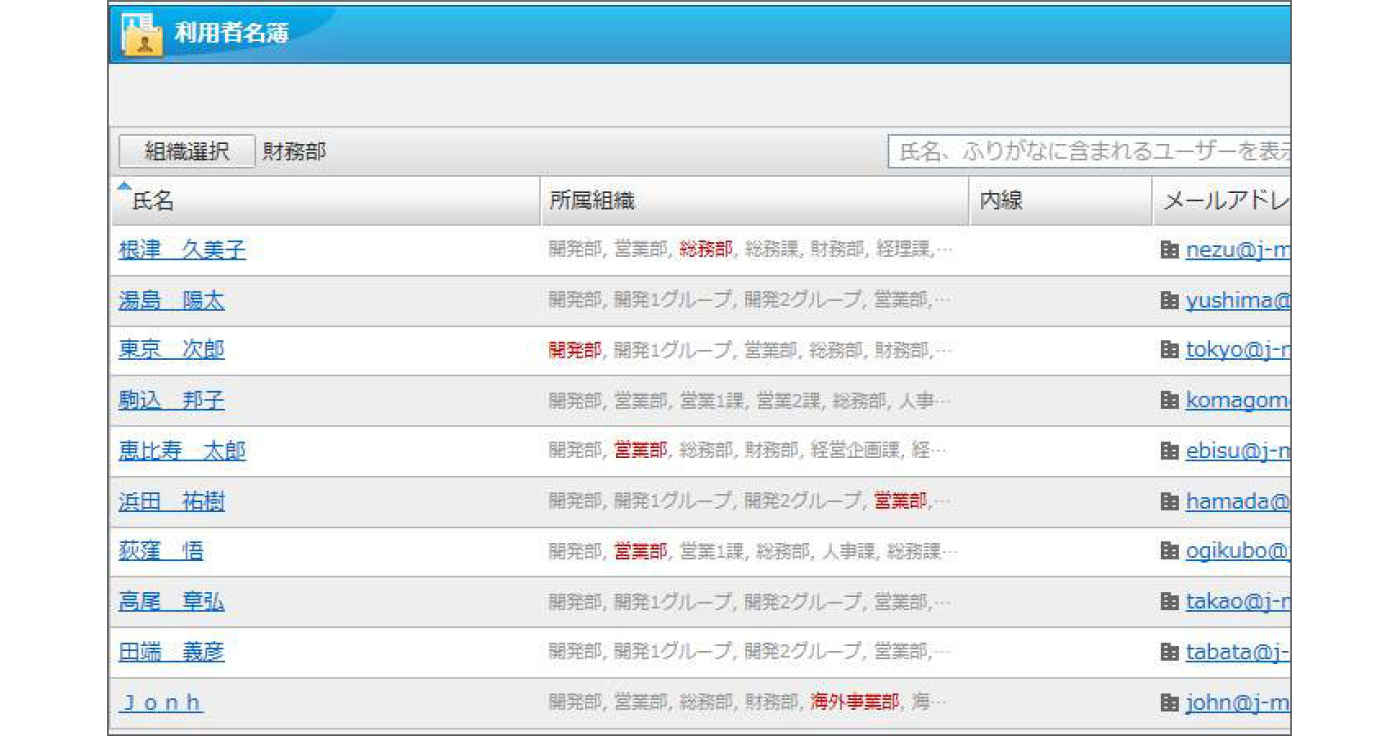1400x736 pixels.
Task: Click the 財務部 organization label
Action: point(295,152)
